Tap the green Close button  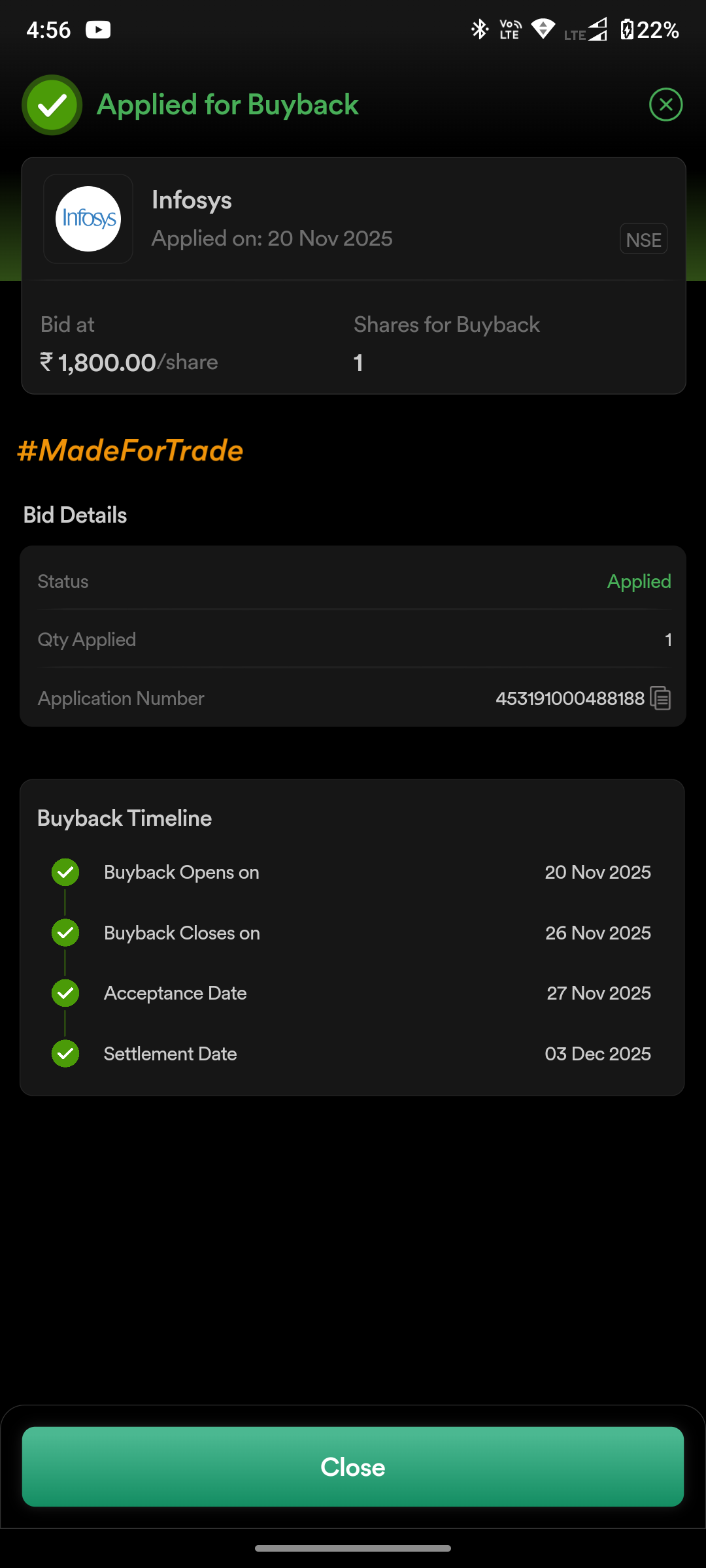[x=353, y=1467]
